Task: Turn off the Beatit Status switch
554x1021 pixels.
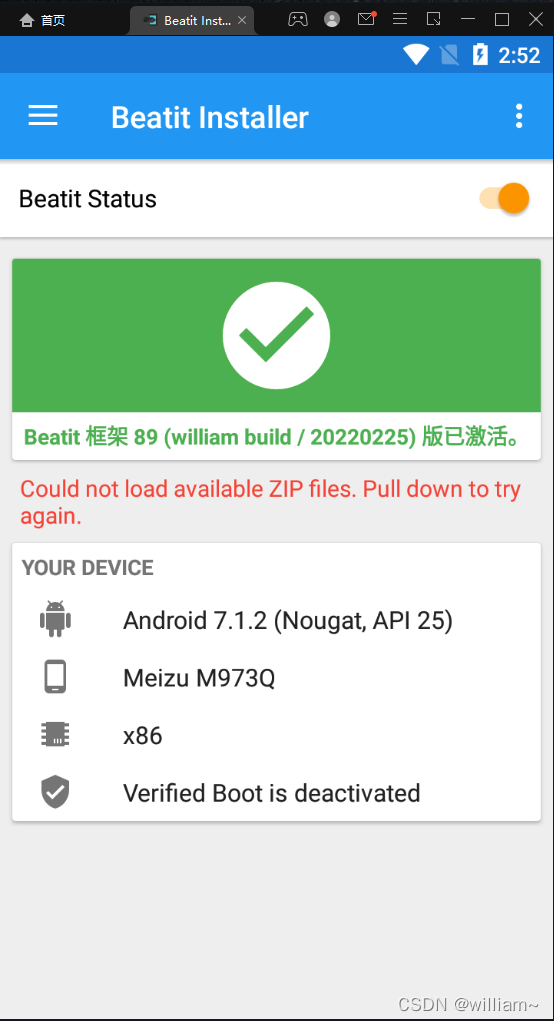Action: pos(505,198)
